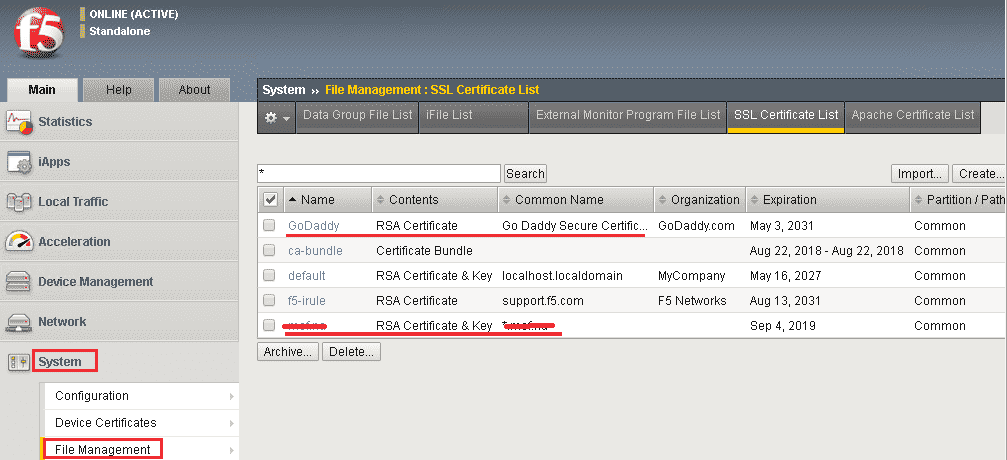The image size is (1007, 460).
Task: Open the Data Group File List tab
Action: [358, 118]
